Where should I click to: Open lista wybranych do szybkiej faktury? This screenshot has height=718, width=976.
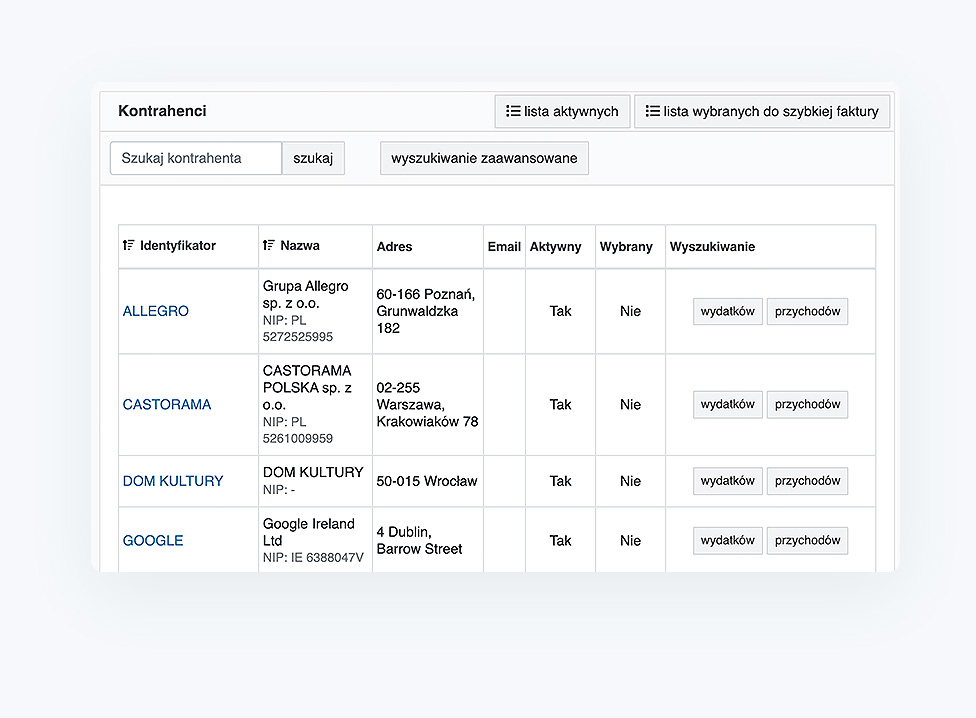[x=762, y=111]
